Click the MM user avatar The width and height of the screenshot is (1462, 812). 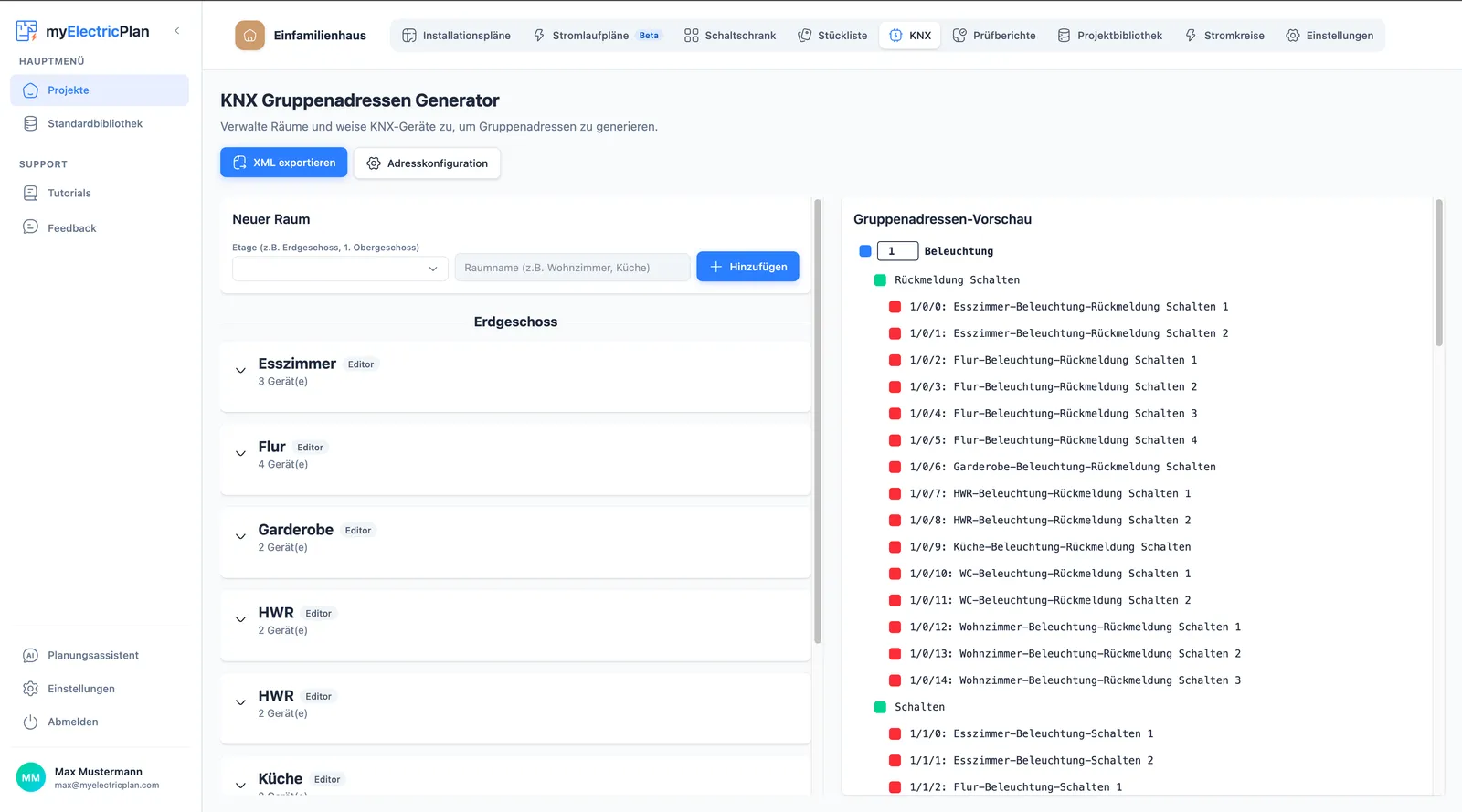point(31,777)
